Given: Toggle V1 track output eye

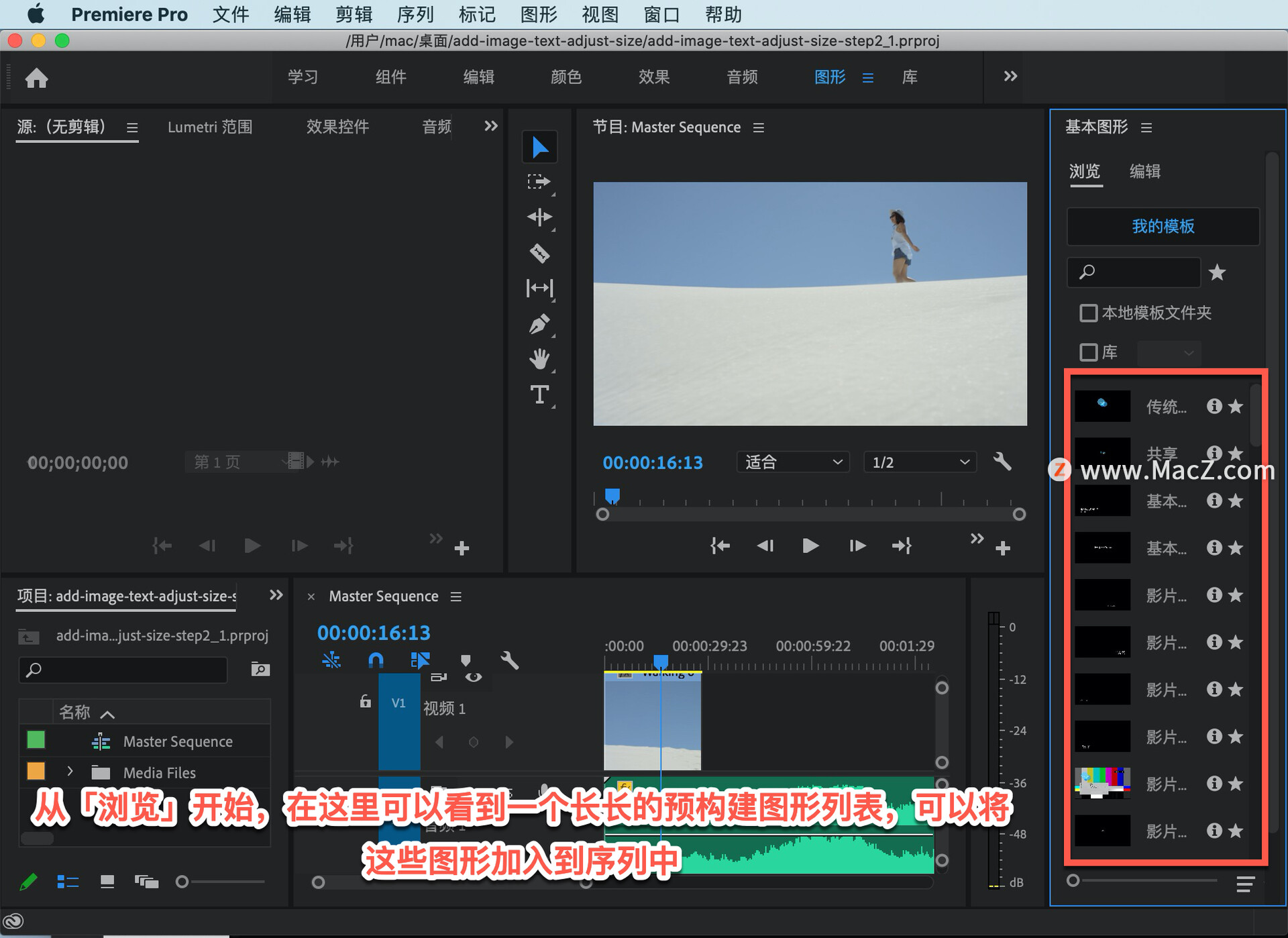Looking at the screenshot, I should (x=474, y=678).
